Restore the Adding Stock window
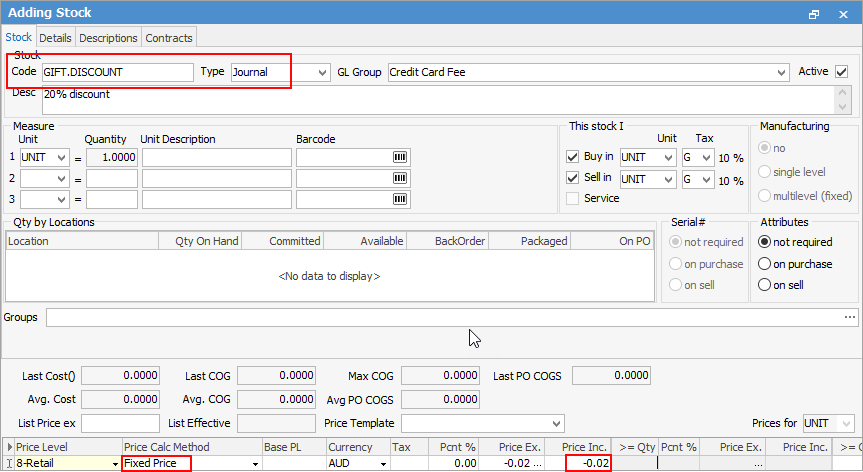The width and height of the screenshot is (863, 472). 814,14
